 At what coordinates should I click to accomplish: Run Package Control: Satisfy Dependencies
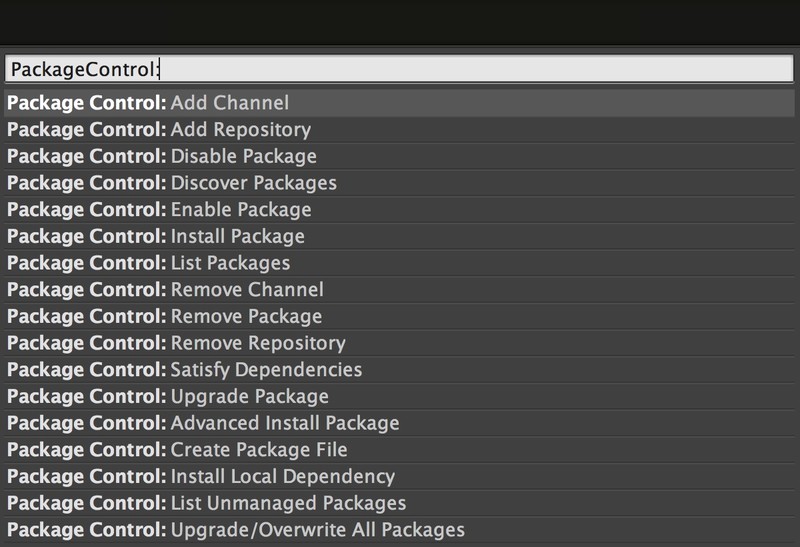(399, 369)
